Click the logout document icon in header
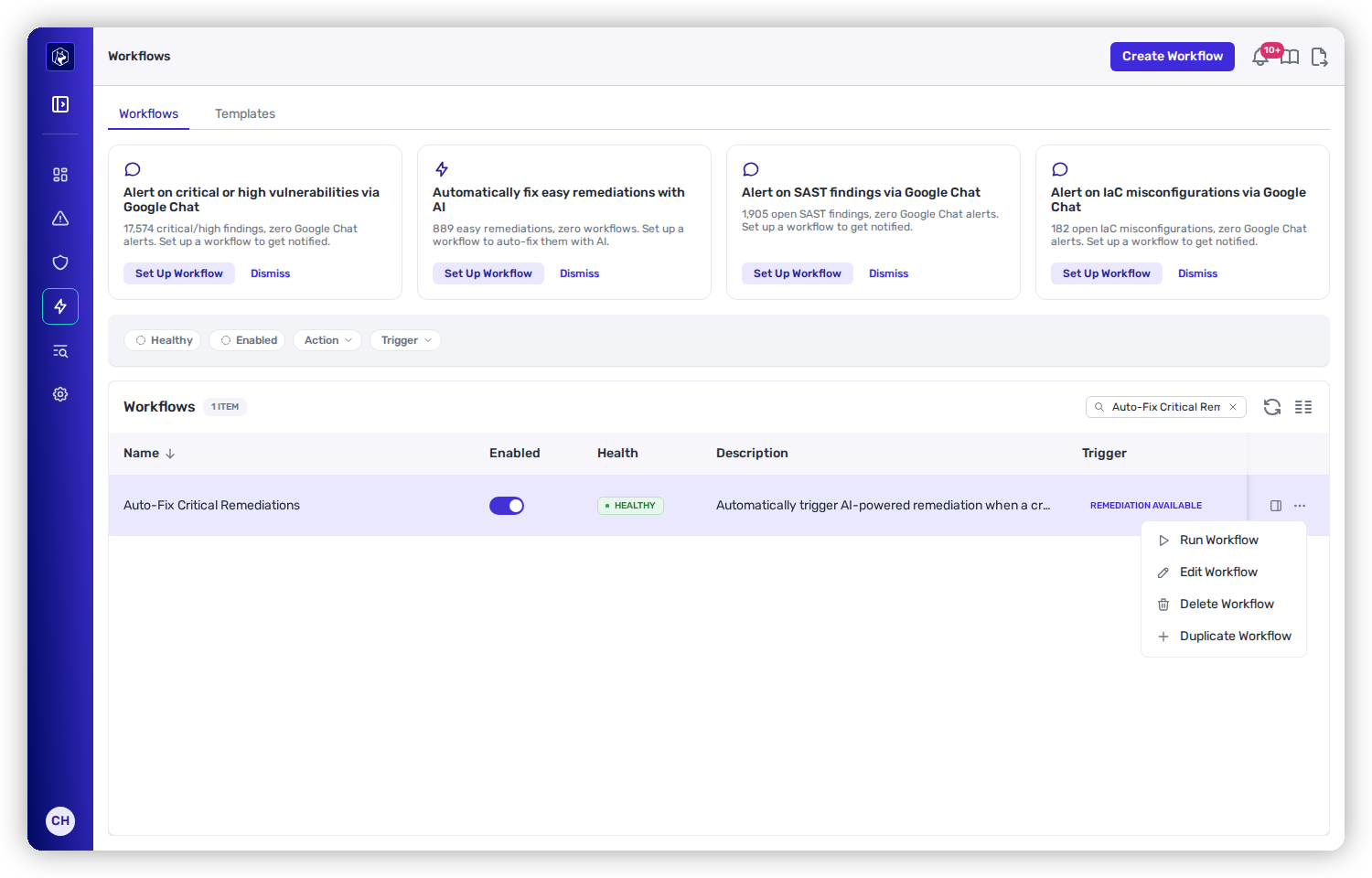Viewport: 1372px width, 878px height. (x=1319, y=57)
